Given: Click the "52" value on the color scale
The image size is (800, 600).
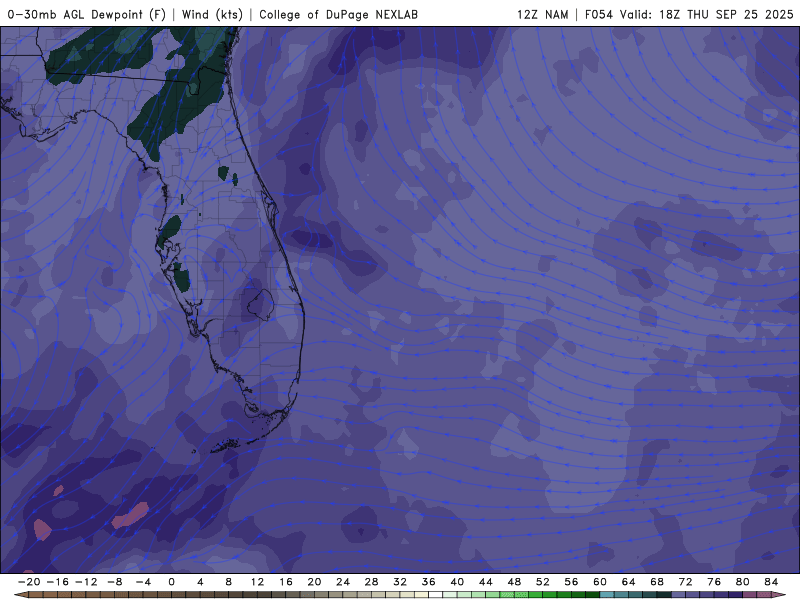Looking at the screenshot, I should [543, 582].
